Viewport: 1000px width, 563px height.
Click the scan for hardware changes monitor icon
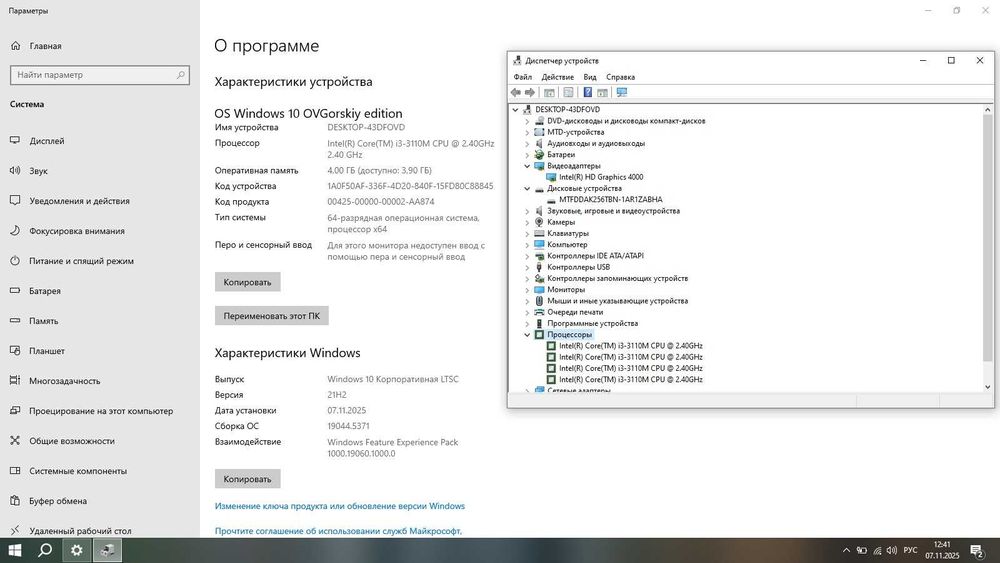[x=622, y=92]
